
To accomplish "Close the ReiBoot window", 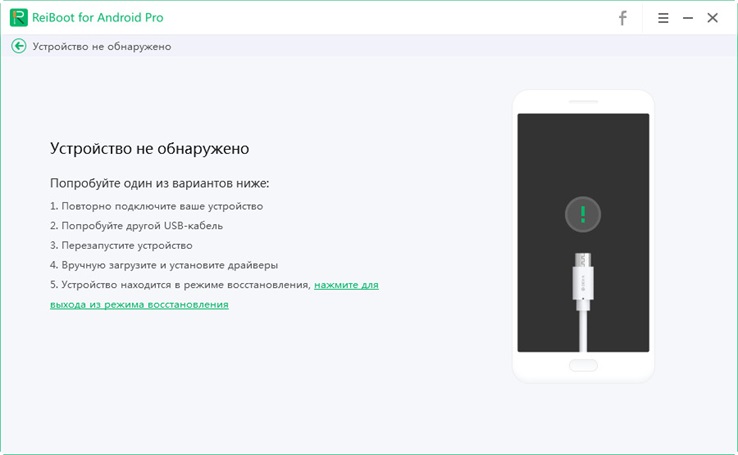I will point(713,18).
